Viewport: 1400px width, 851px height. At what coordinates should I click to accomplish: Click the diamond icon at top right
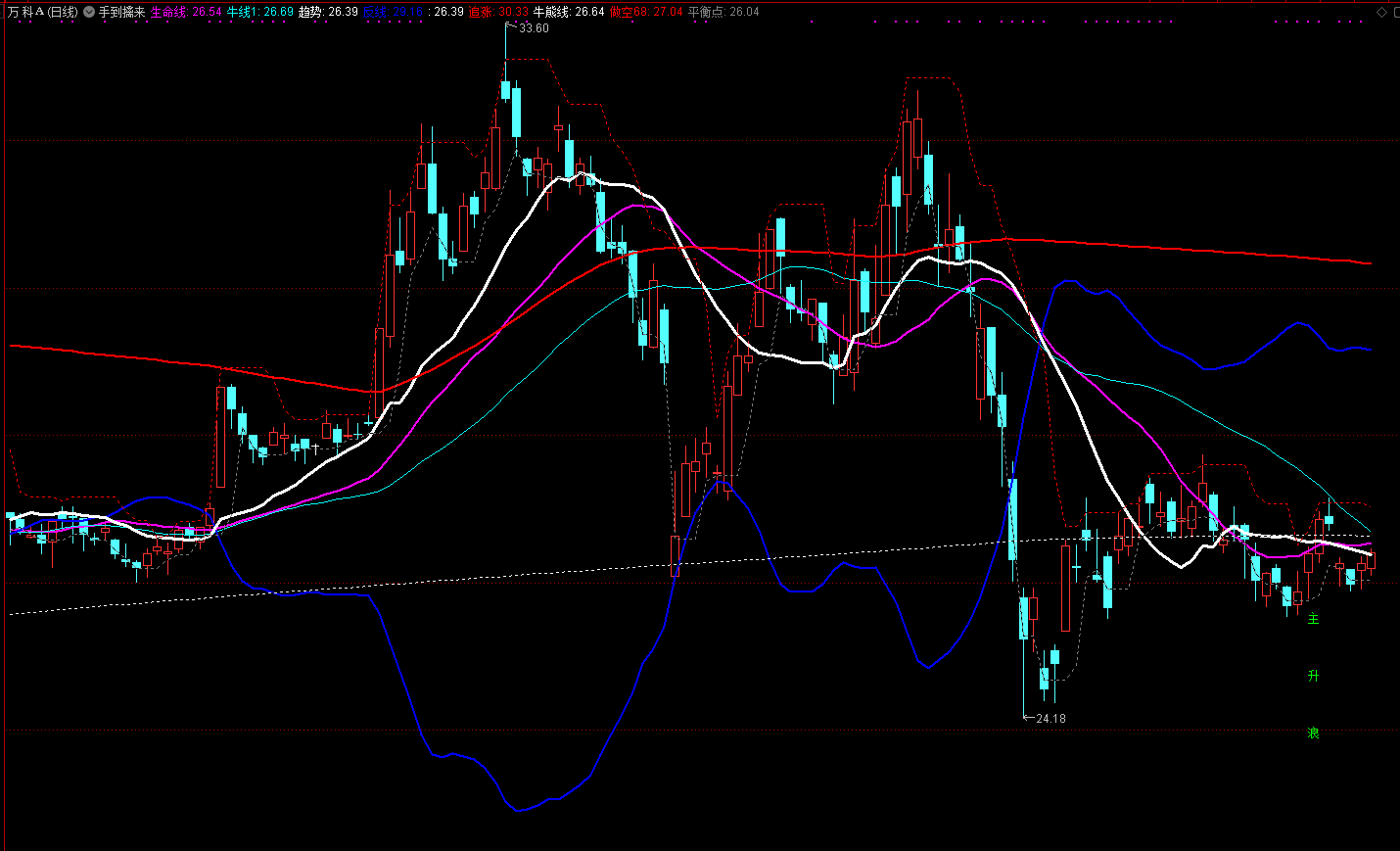1381,12
